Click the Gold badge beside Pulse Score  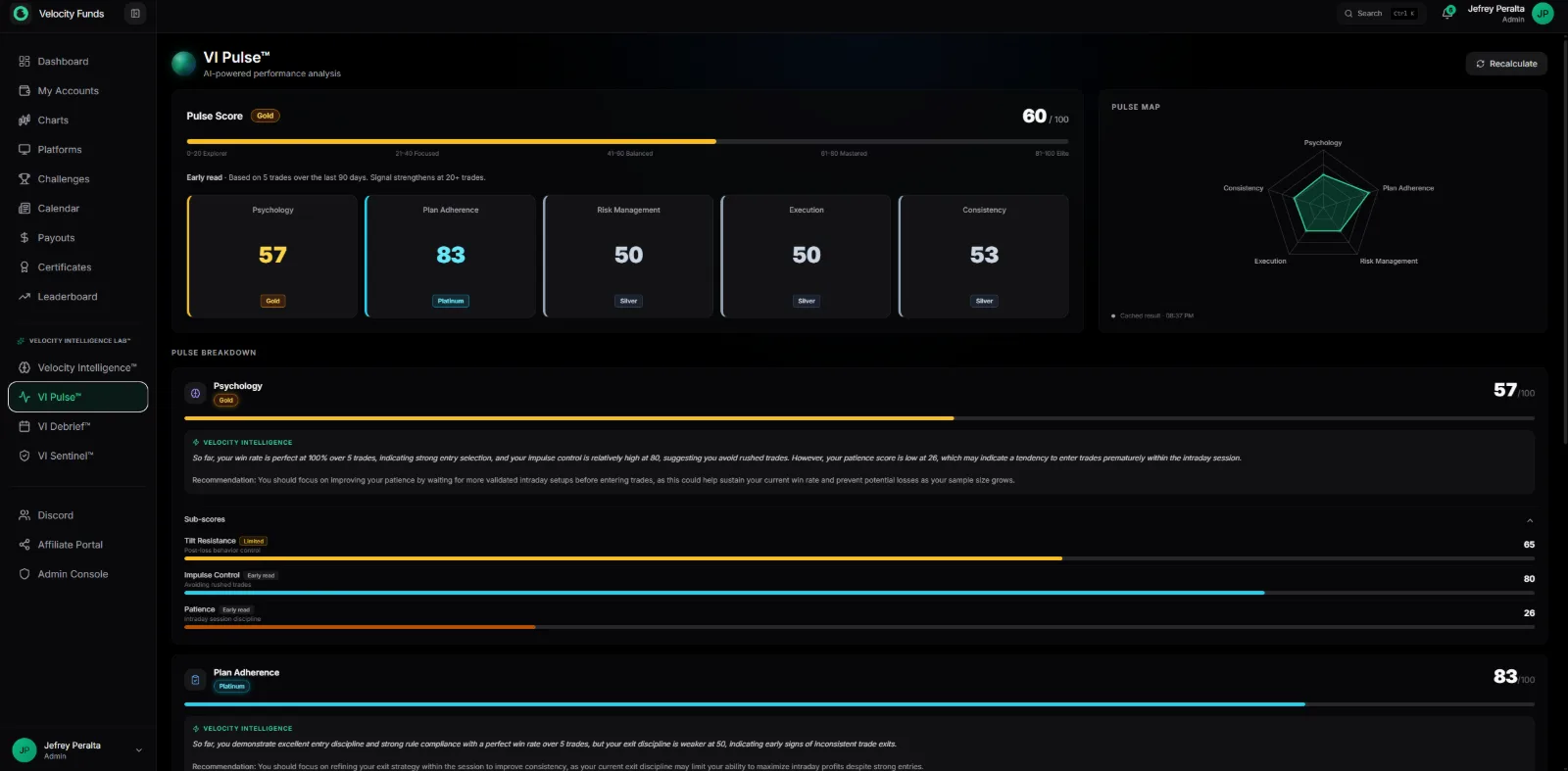(266, 116)
